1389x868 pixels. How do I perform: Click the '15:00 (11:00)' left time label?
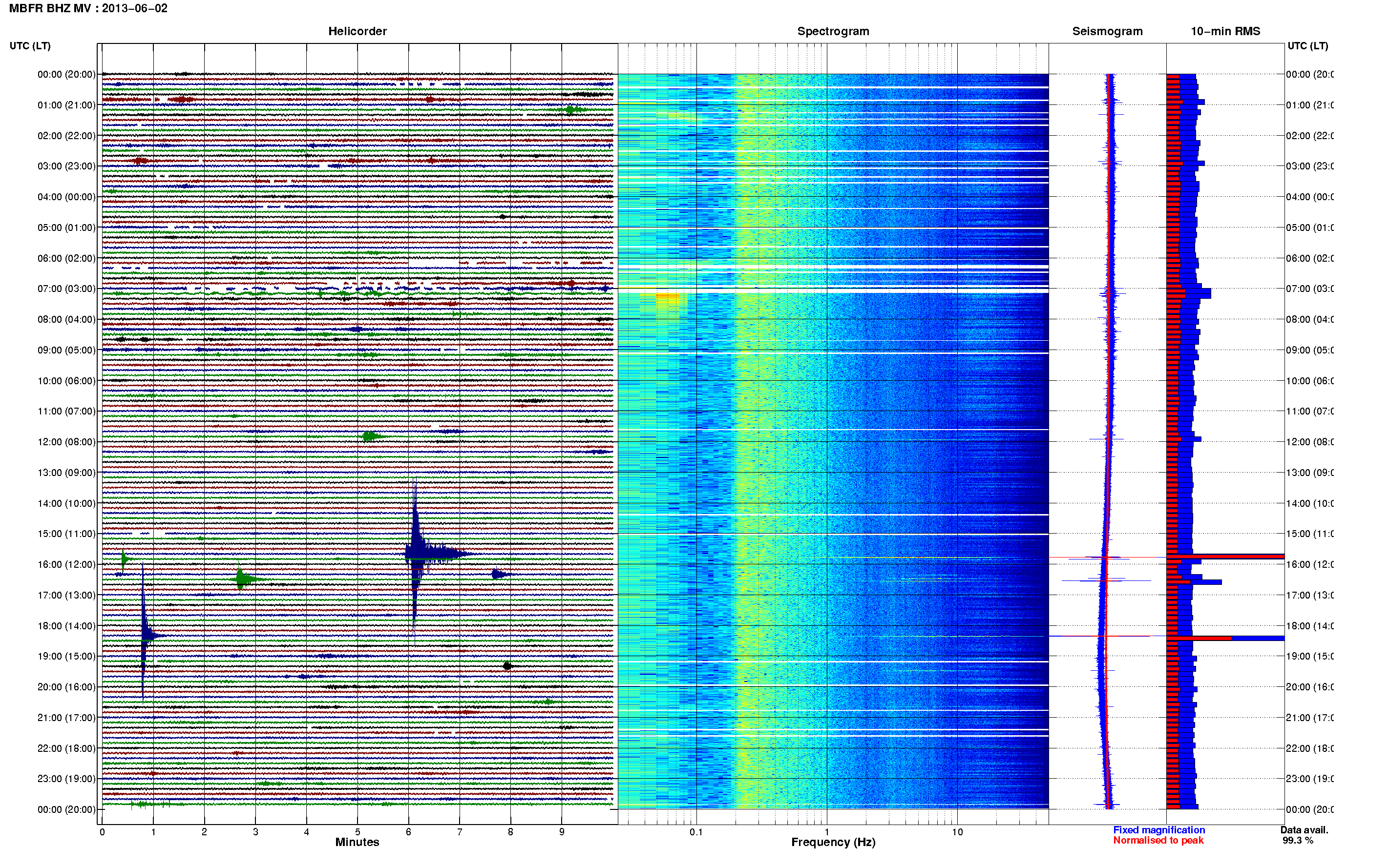66,533
